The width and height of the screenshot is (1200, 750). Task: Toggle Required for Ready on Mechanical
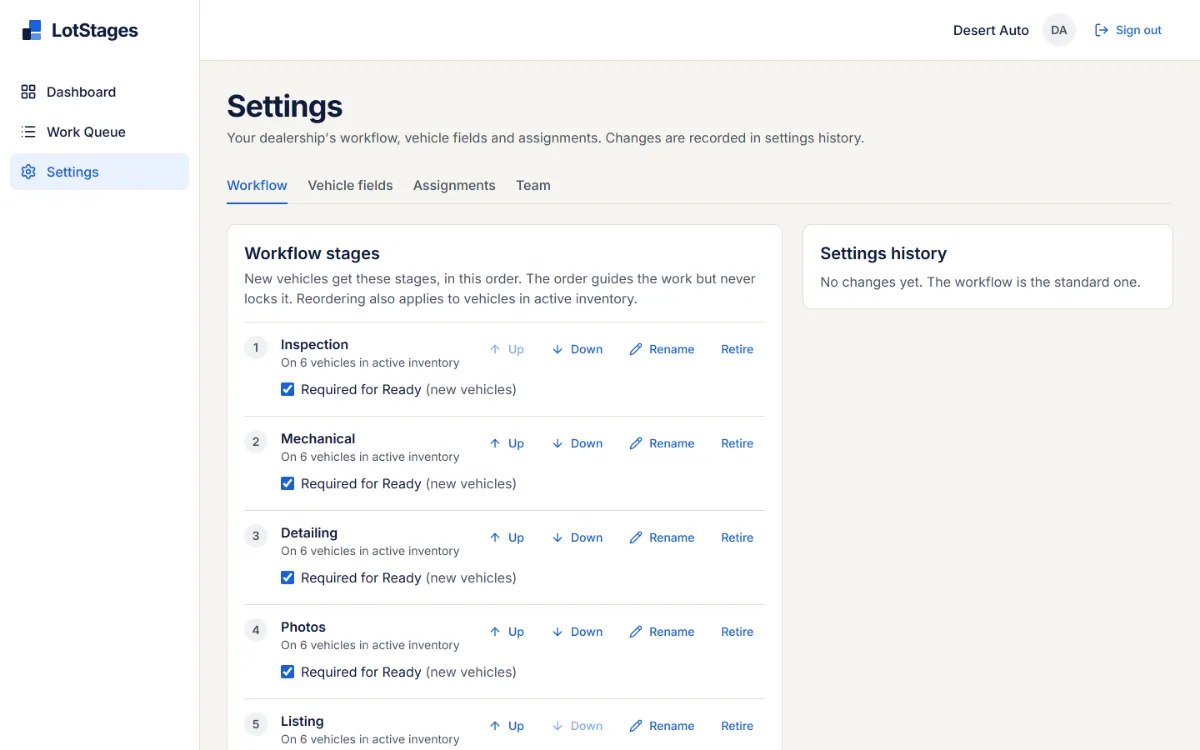[288, 483]
